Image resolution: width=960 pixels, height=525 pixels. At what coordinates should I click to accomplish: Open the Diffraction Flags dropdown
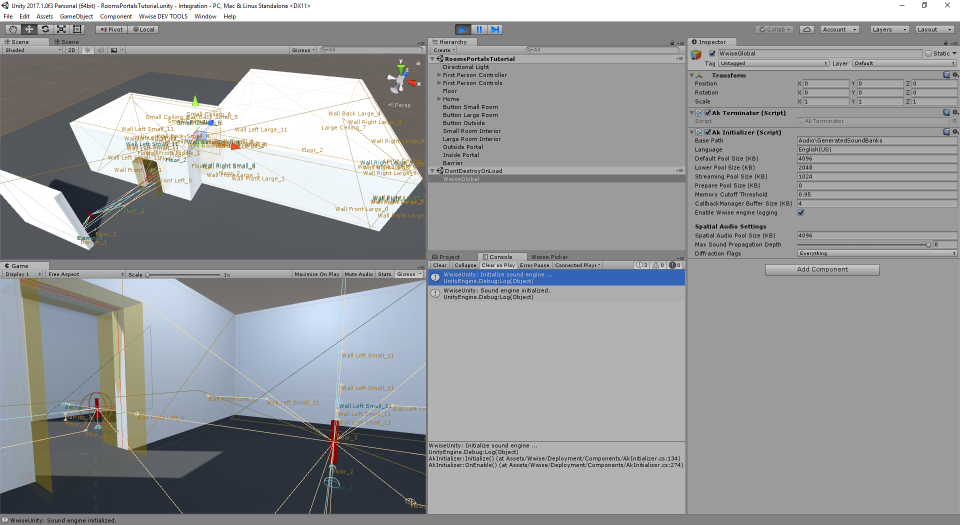(x=876, y=253)
